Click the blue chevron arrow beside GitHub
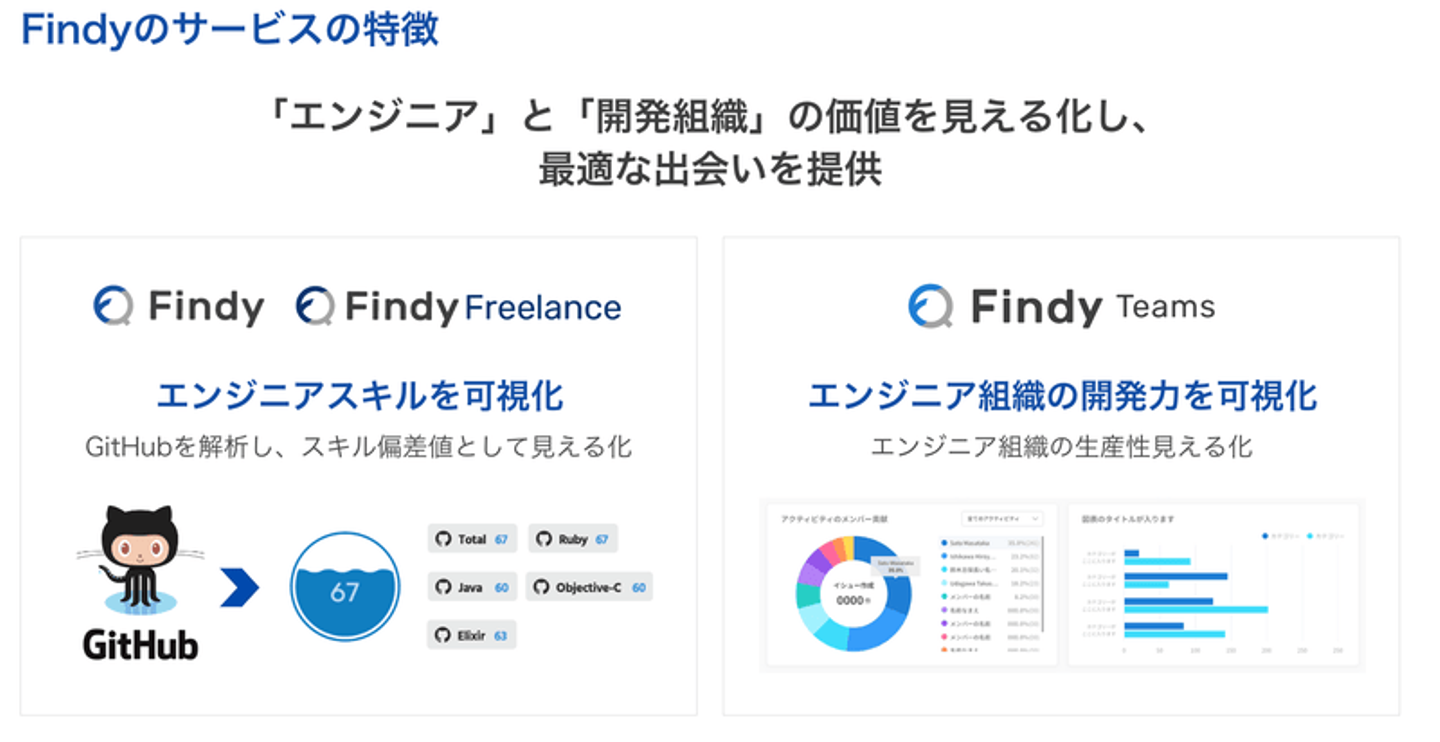Image resolution: width=1440 pixels, height=742 pixels. click(x=239, y=587)
